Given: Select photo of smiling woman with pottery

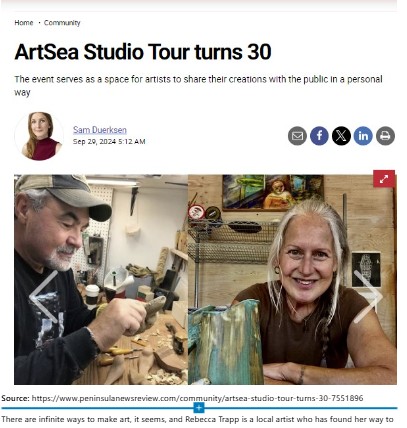Looking at the screenshot, I should (x=292, y=279).
